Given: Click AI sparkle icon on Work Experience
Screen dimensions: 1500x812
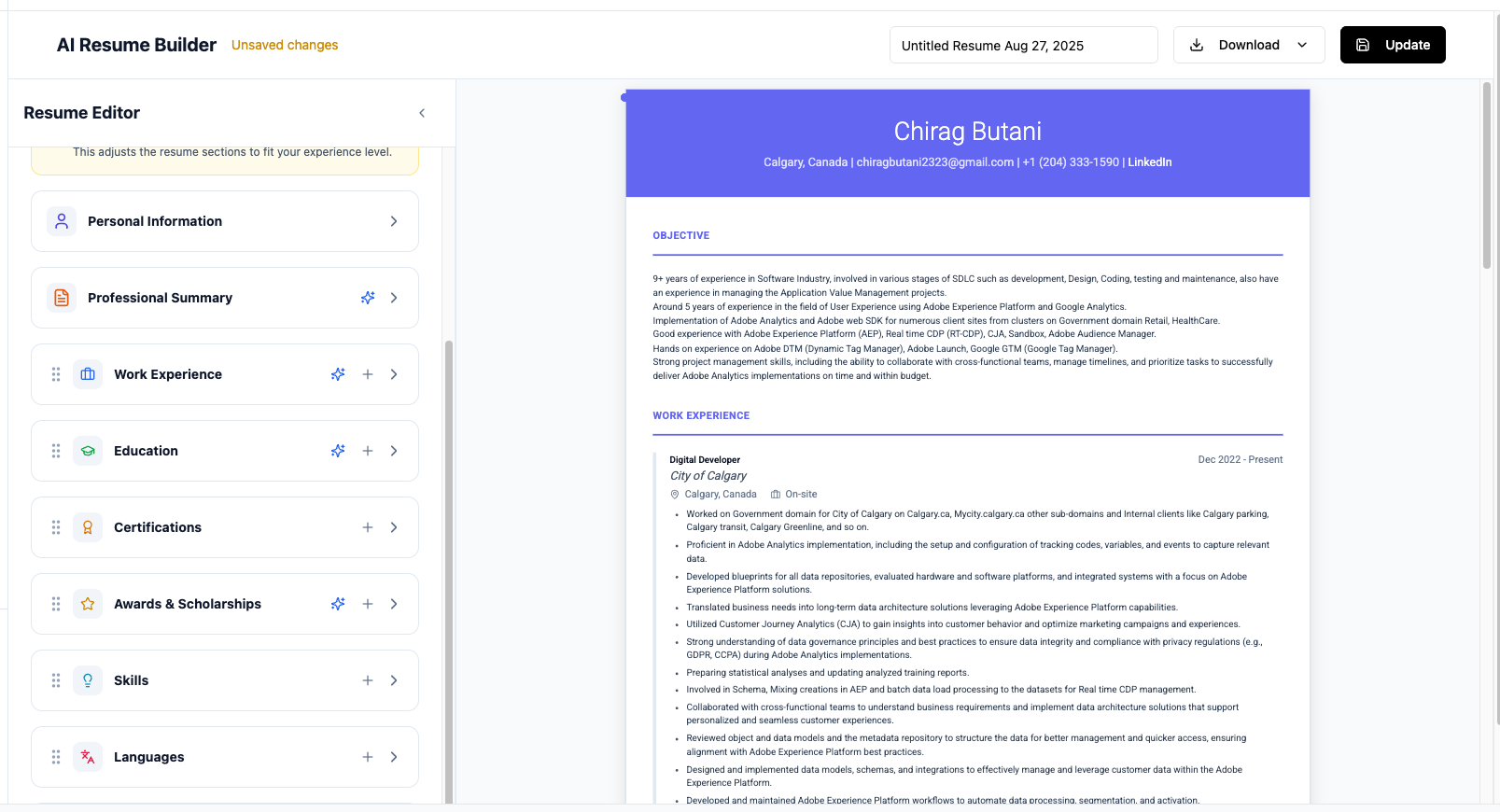Looking at the screenshot, I should (338, 374).
